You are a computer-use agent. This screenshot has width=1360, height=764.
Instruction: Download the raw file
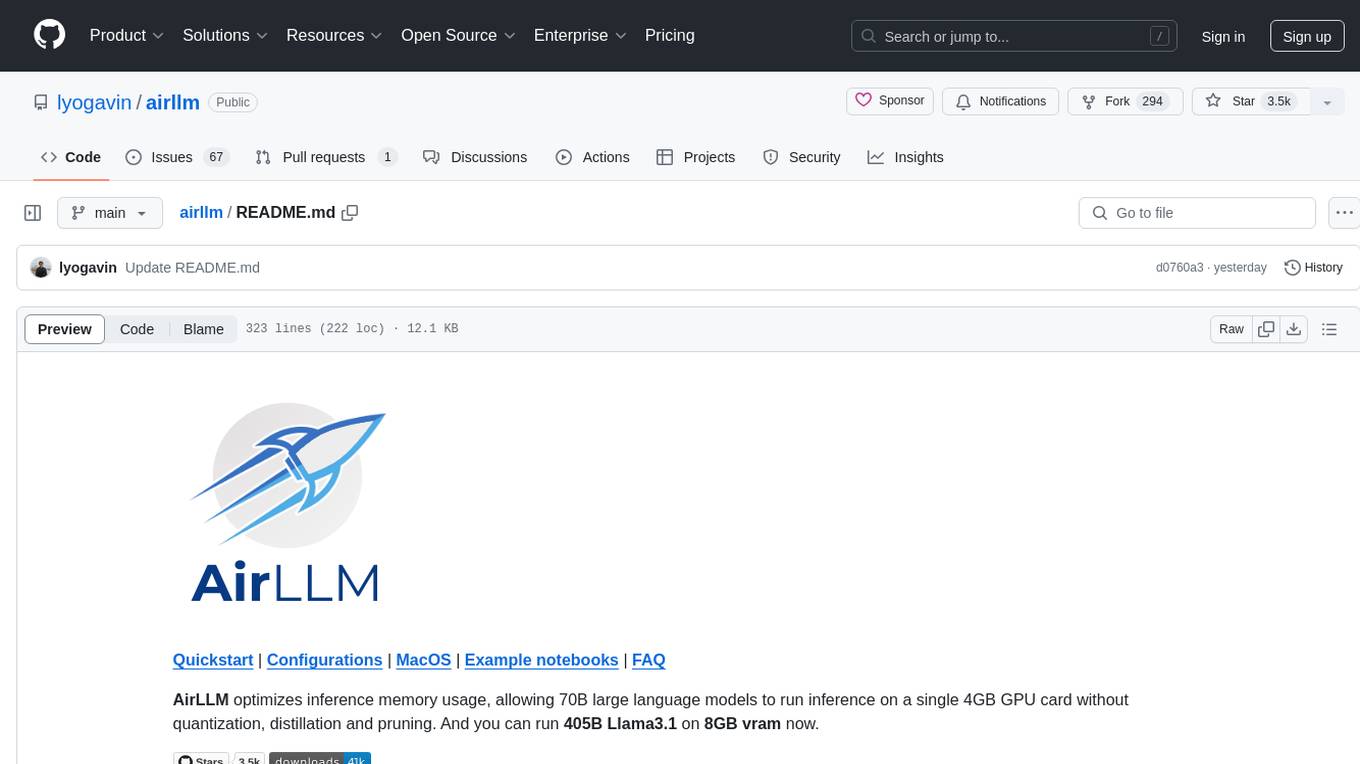point(1294,329)
